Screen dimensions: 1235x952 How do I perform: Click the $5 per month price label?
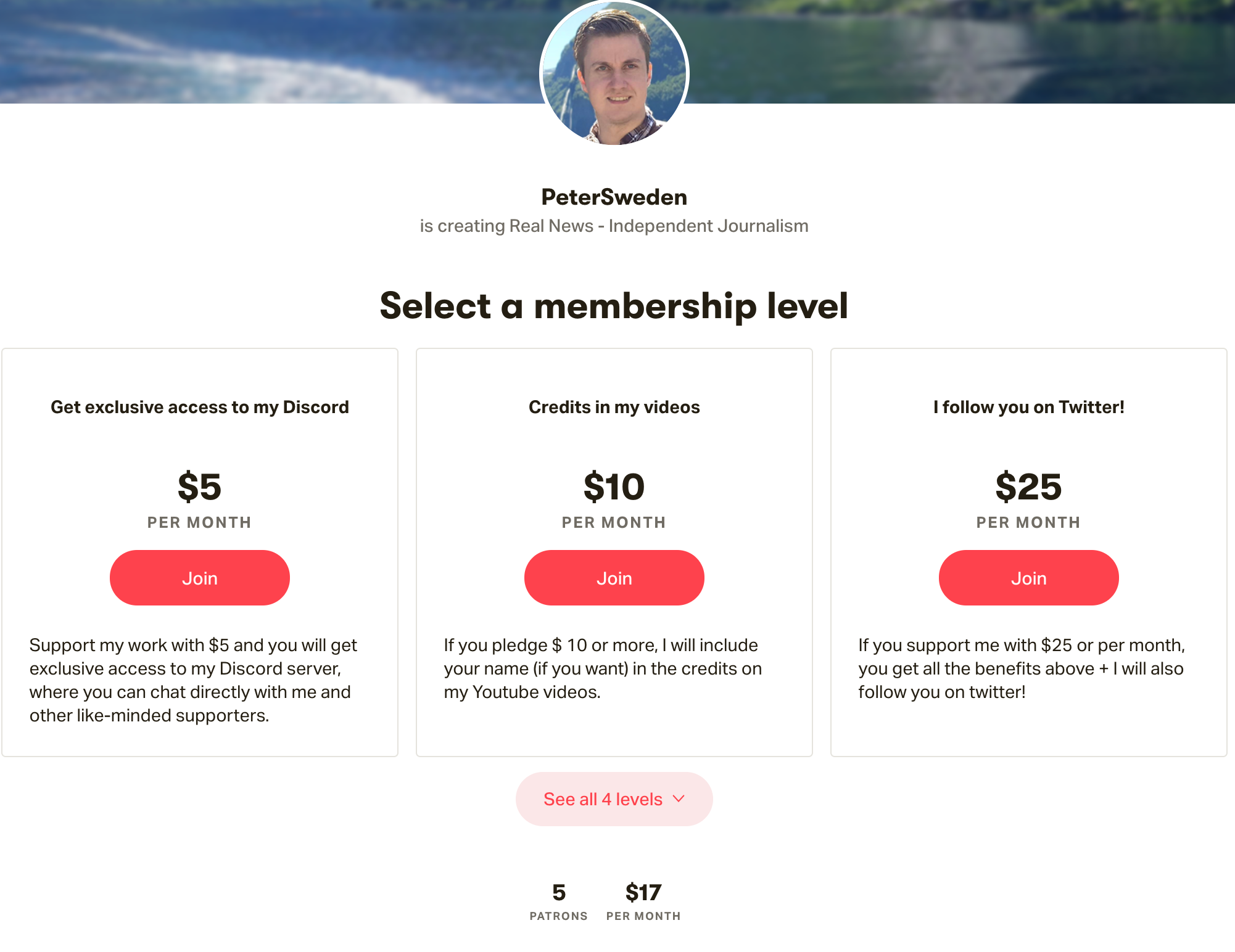199,487
